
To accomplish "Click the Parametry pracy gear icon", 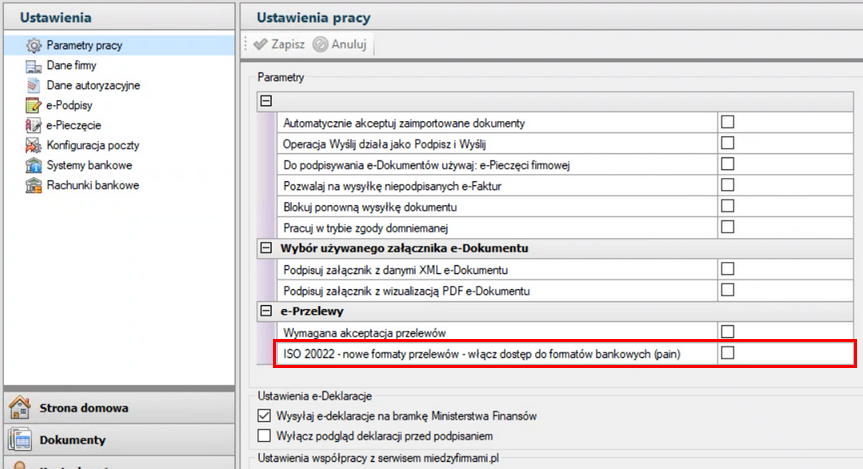I will coord(33,46).
